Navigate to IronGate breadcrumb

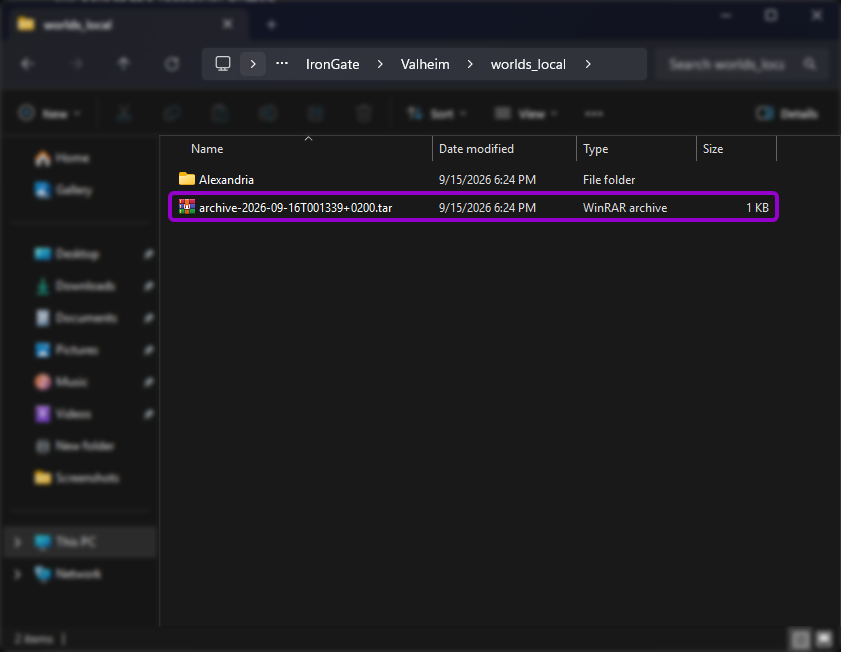point(333,64)
